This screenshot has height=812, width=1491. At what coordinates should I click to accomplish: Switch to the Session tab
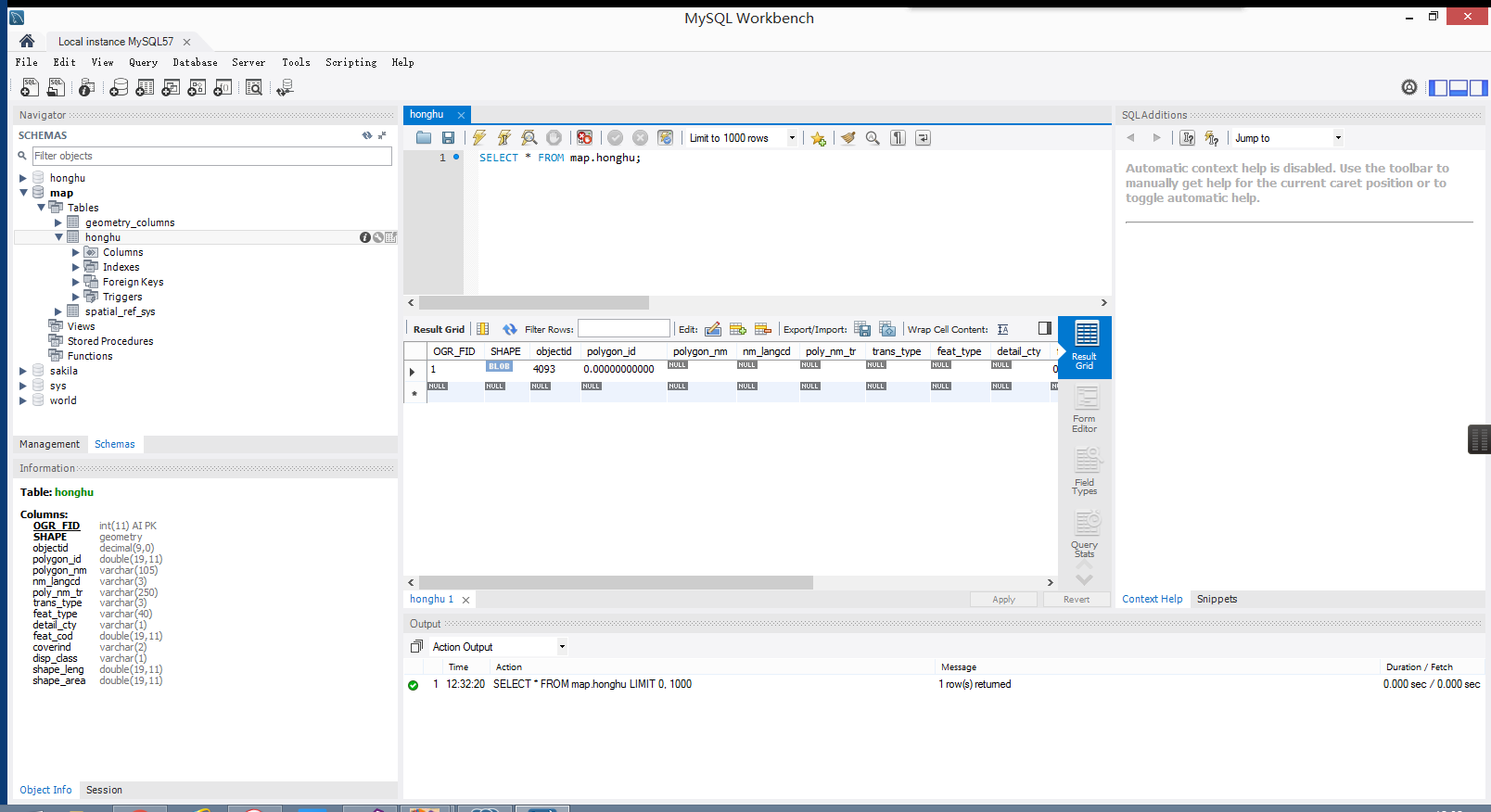(x=104, y=790)
